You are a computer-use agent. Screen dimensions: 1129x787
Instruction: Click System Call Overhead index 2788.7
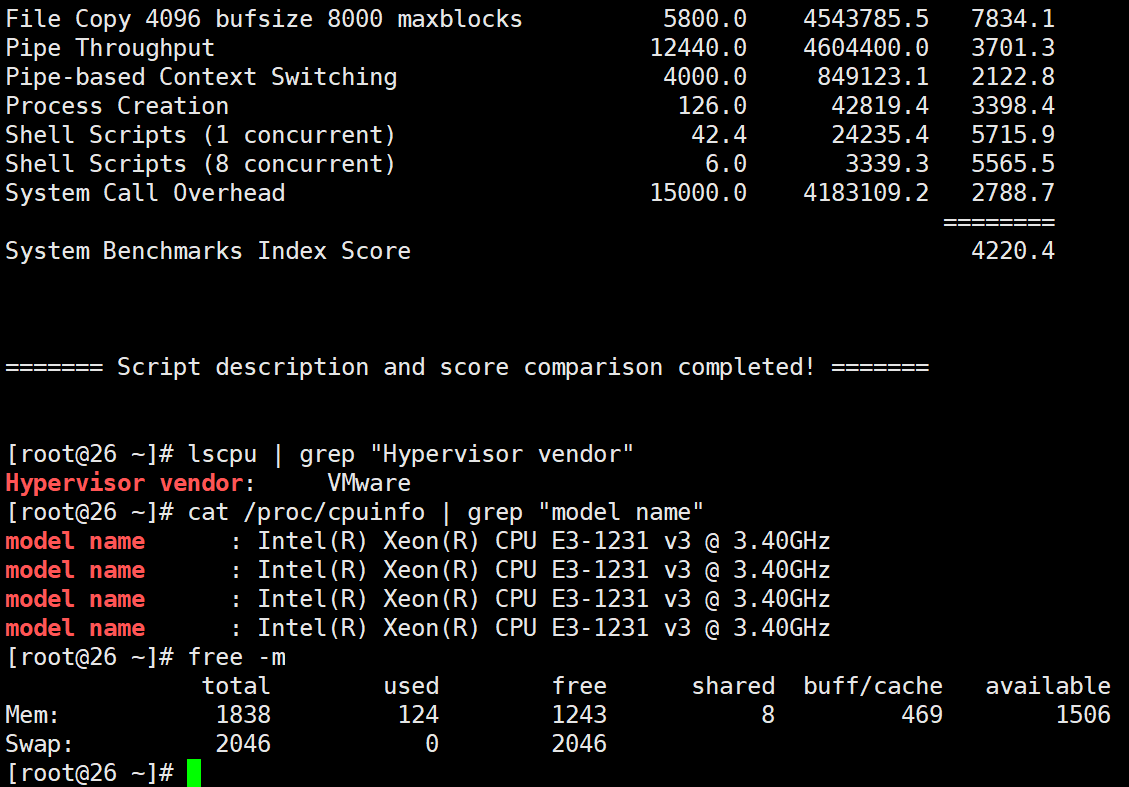(1012, 193)
